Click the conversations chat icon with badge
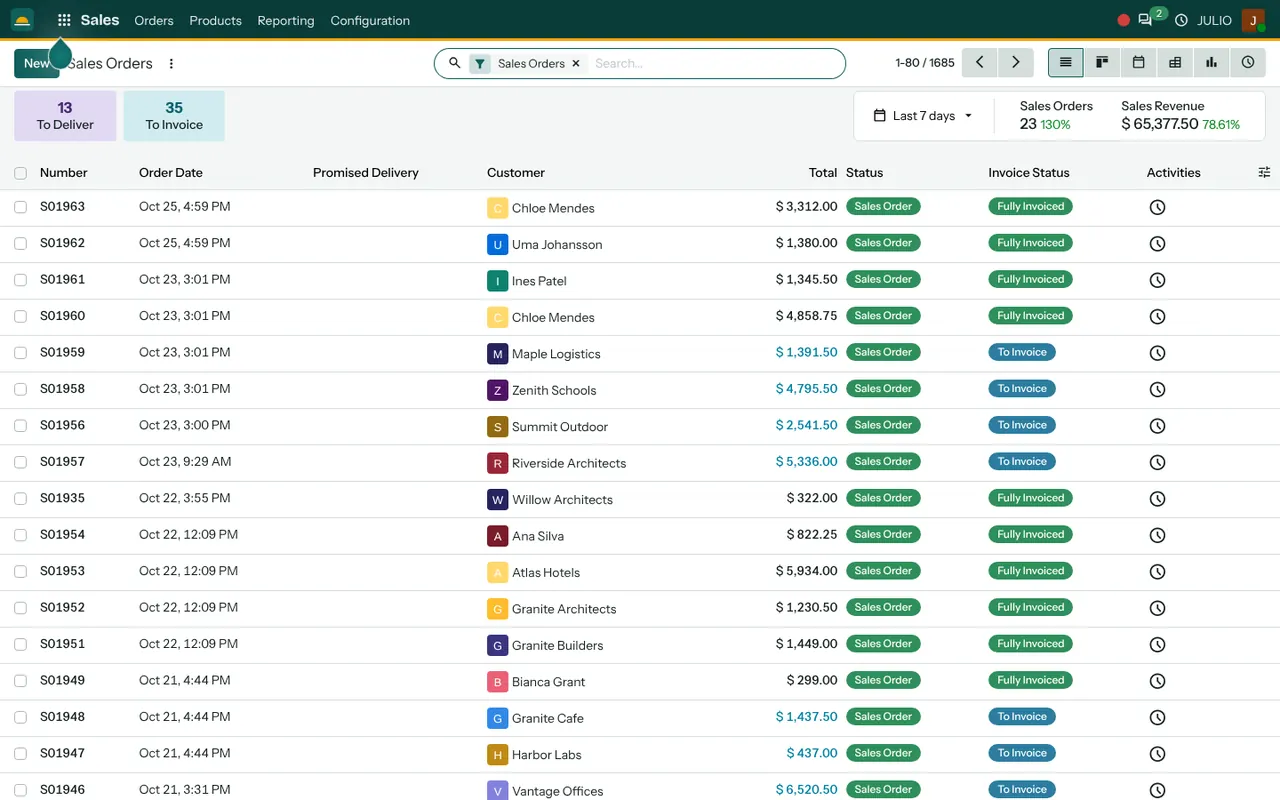1280x800 pixels. point(1146,20)
